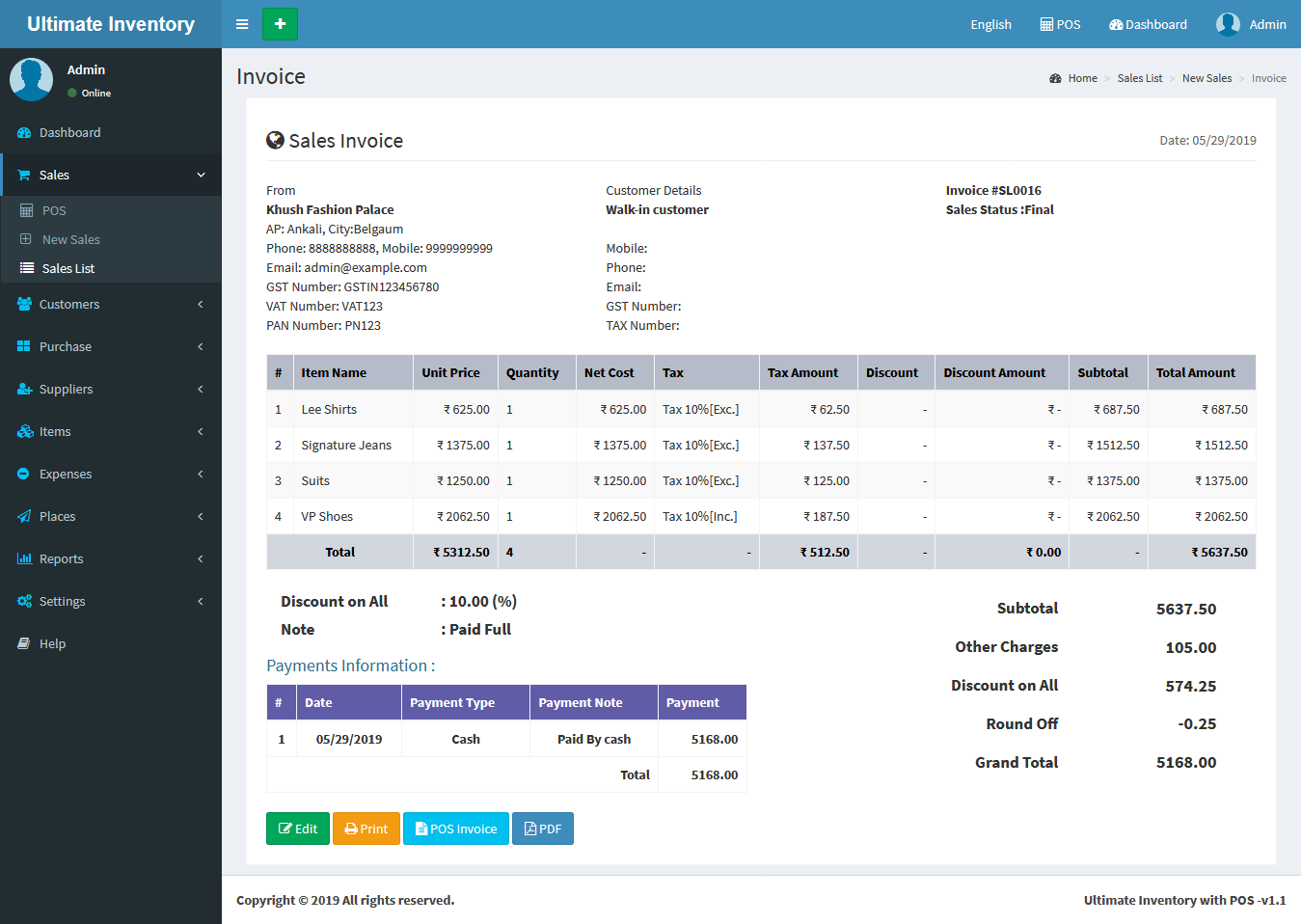Image resolution: width=1301 pixels, height=924 pixels.
Task: Expand the Settings submenu arrow
Action: point(201,602)
